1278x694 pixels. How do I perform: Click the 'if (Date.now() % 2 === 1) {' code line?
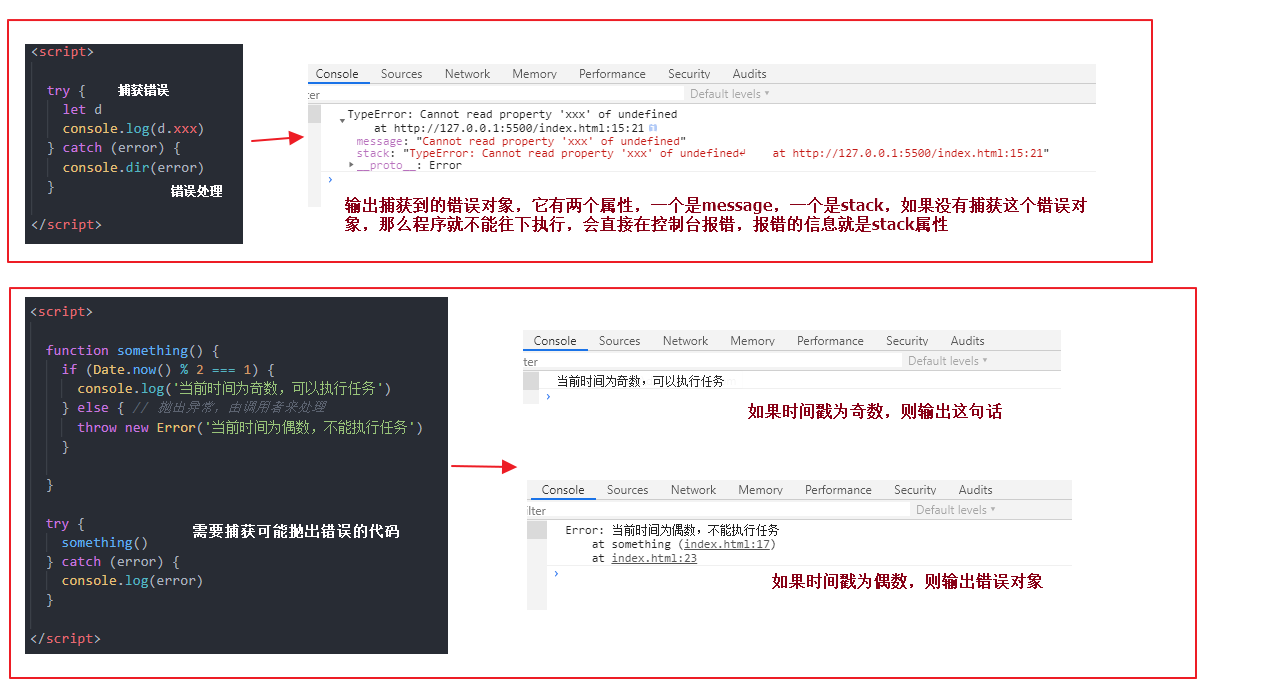(168, 370)
